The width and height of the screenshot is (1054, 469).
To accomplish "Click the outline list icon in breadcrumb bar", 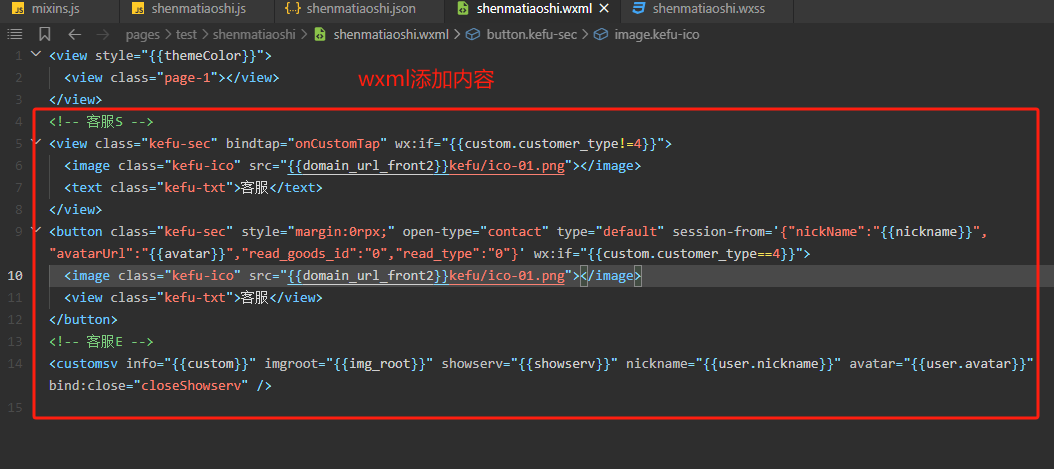I will coord(15,34).
